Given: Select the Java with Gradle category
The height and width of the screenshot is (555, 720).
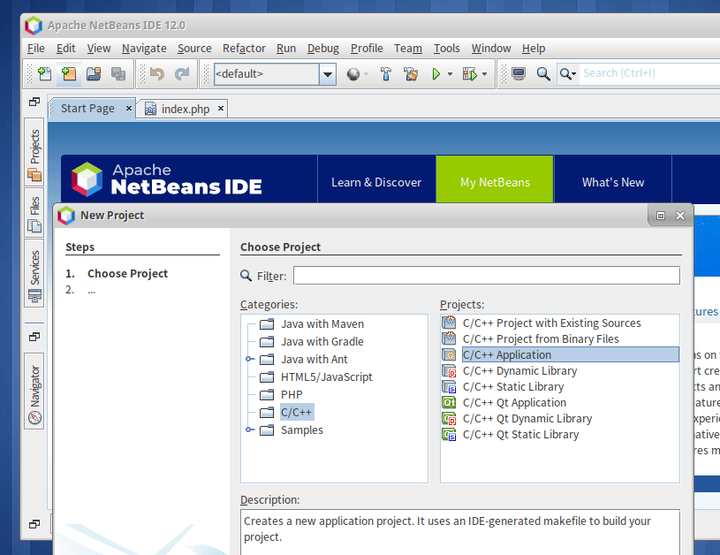Looking at the screenshot, I should tap(322, 342).
